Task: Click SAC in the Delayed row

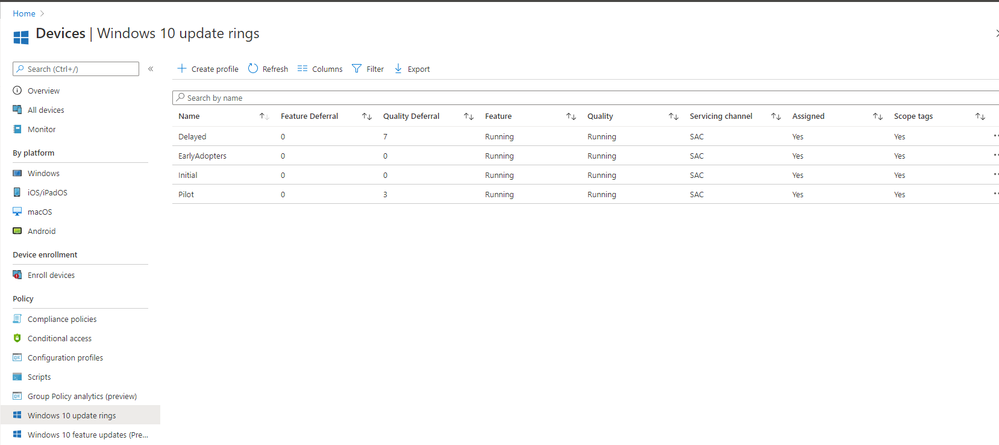Action: click(x=696, y=136)
